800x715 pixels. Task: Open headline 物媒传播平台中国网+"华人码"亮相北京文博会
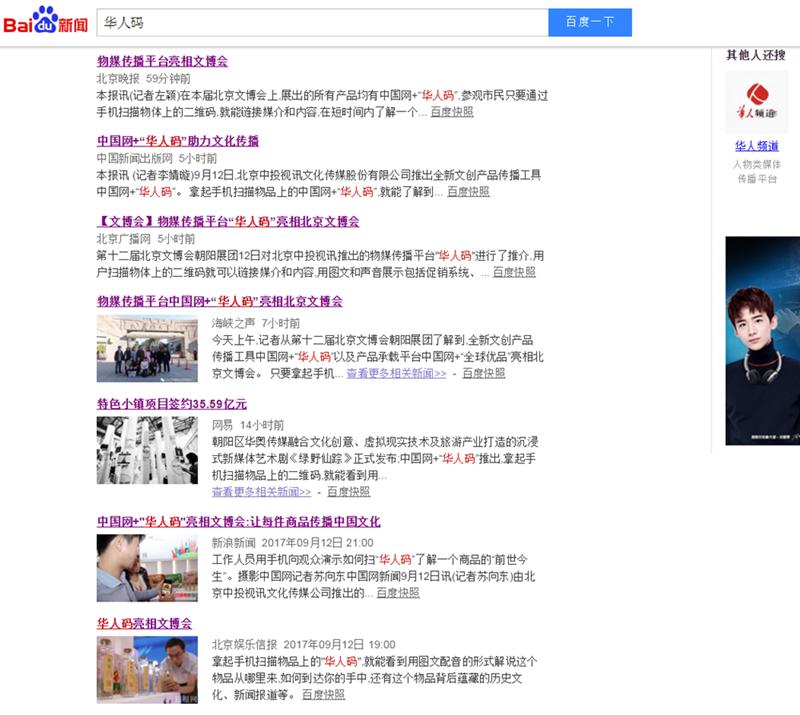pos(219,301)
